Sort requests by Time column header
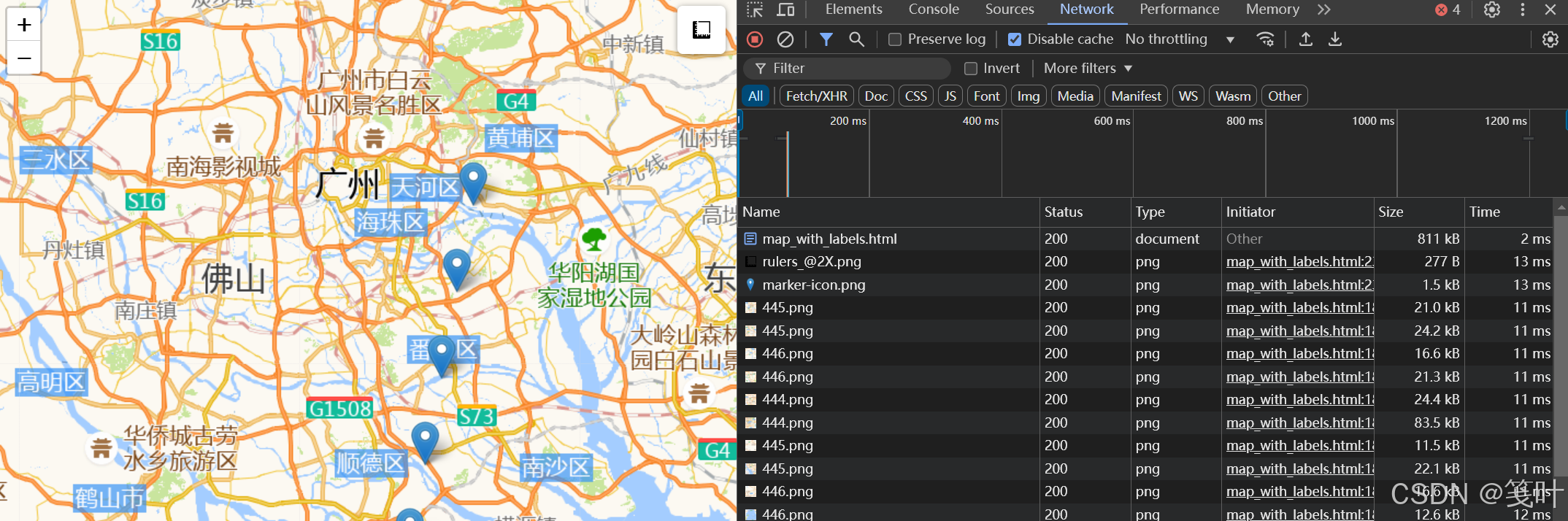1568x521 pixels. point(1509,212)
